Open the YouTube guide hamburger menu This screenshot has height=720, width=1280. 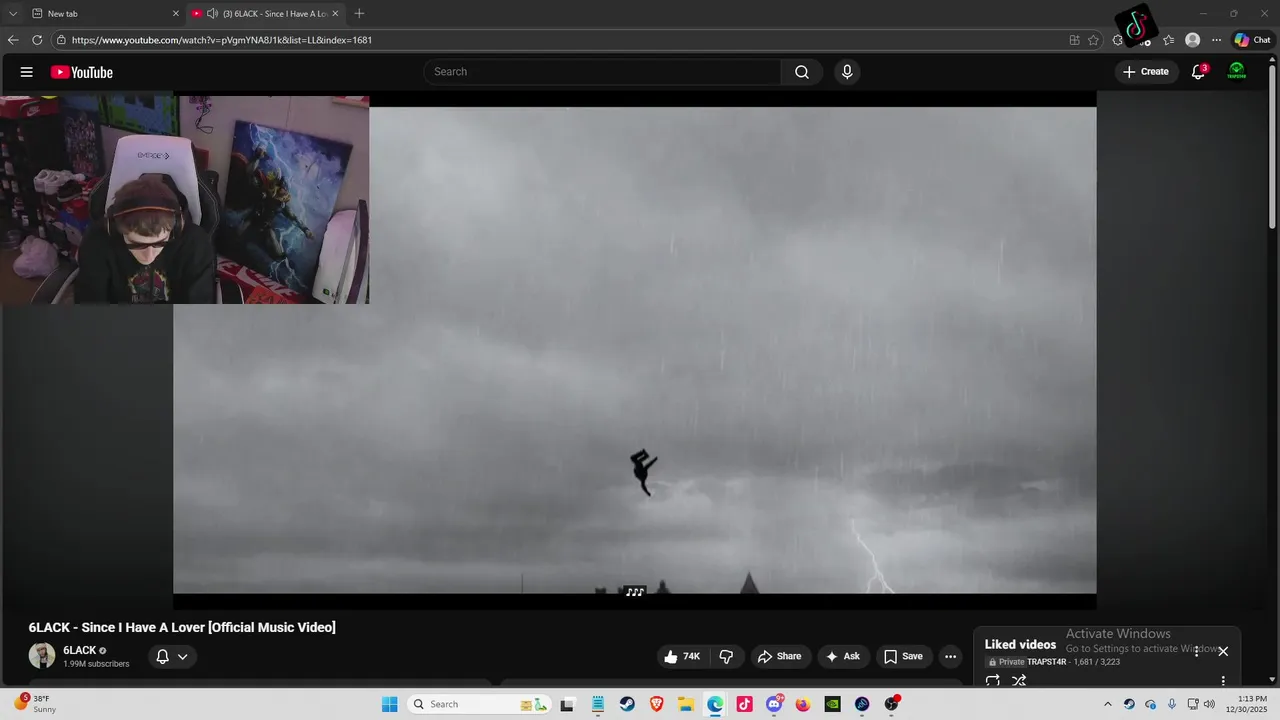pyautogui.click(x=27, y=72)
